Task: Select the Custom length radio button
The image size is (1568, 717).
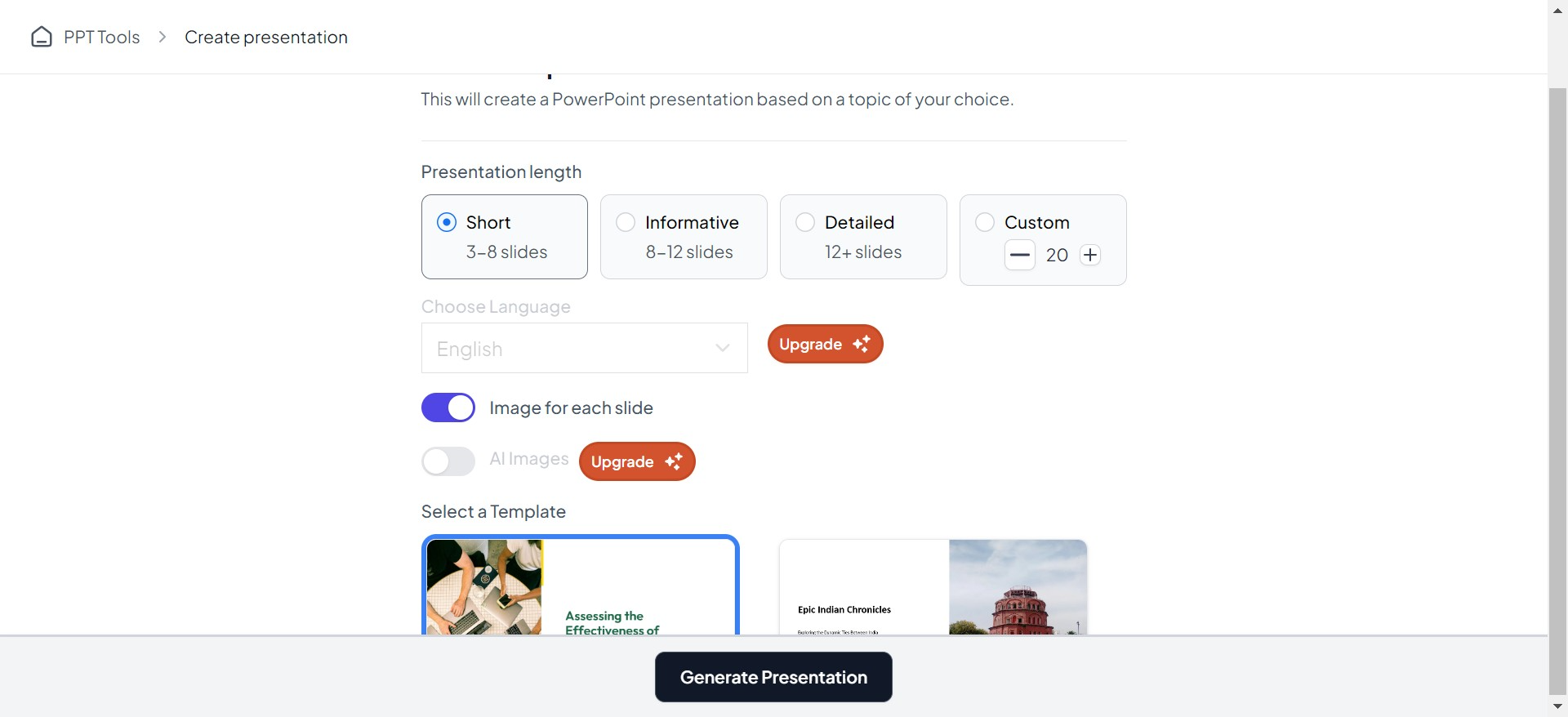Action: [x=985, y=222]
